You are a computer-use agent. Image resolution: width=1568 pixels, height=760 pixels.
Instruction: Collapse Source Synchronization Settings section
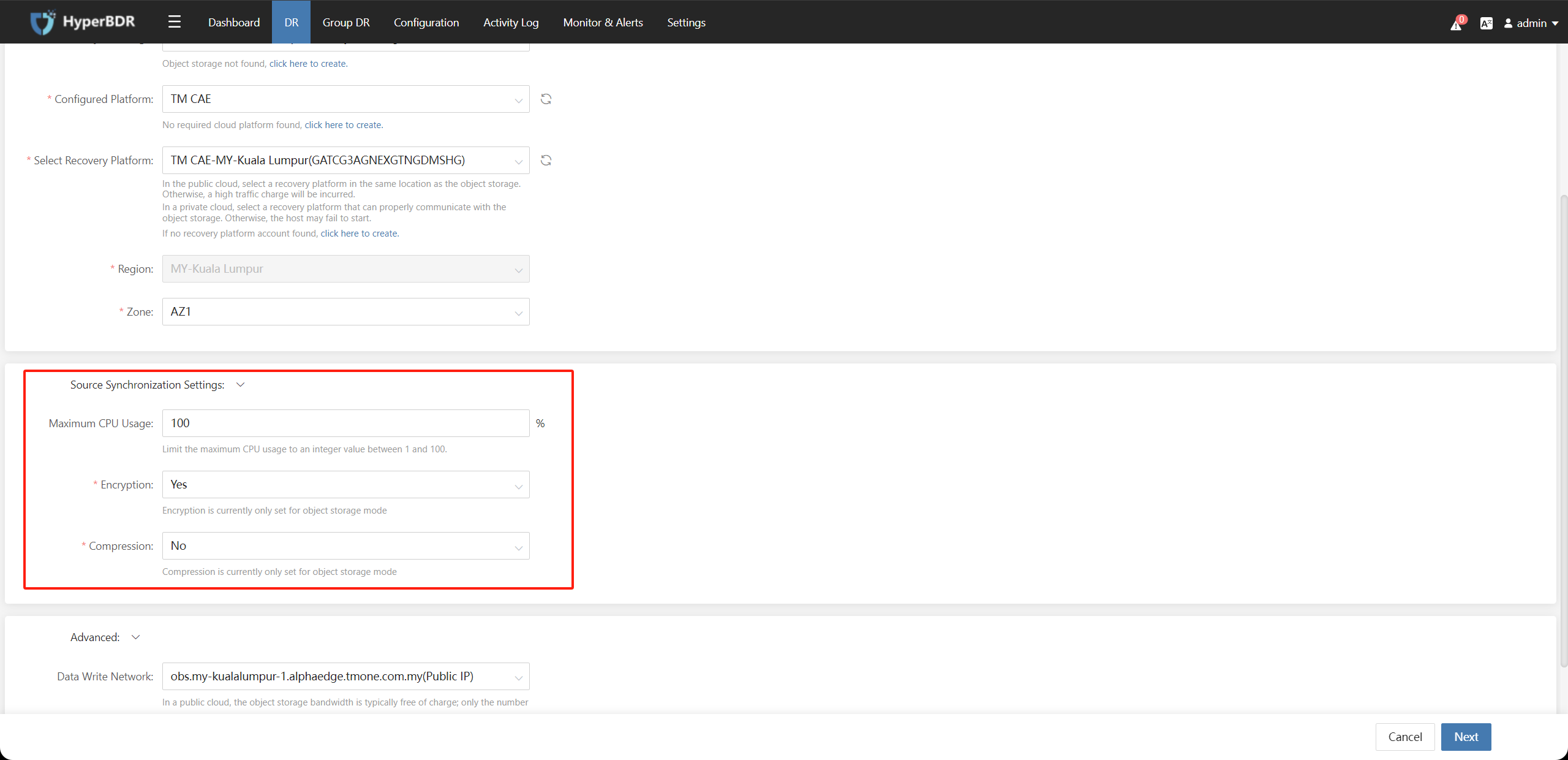(241, 385)
